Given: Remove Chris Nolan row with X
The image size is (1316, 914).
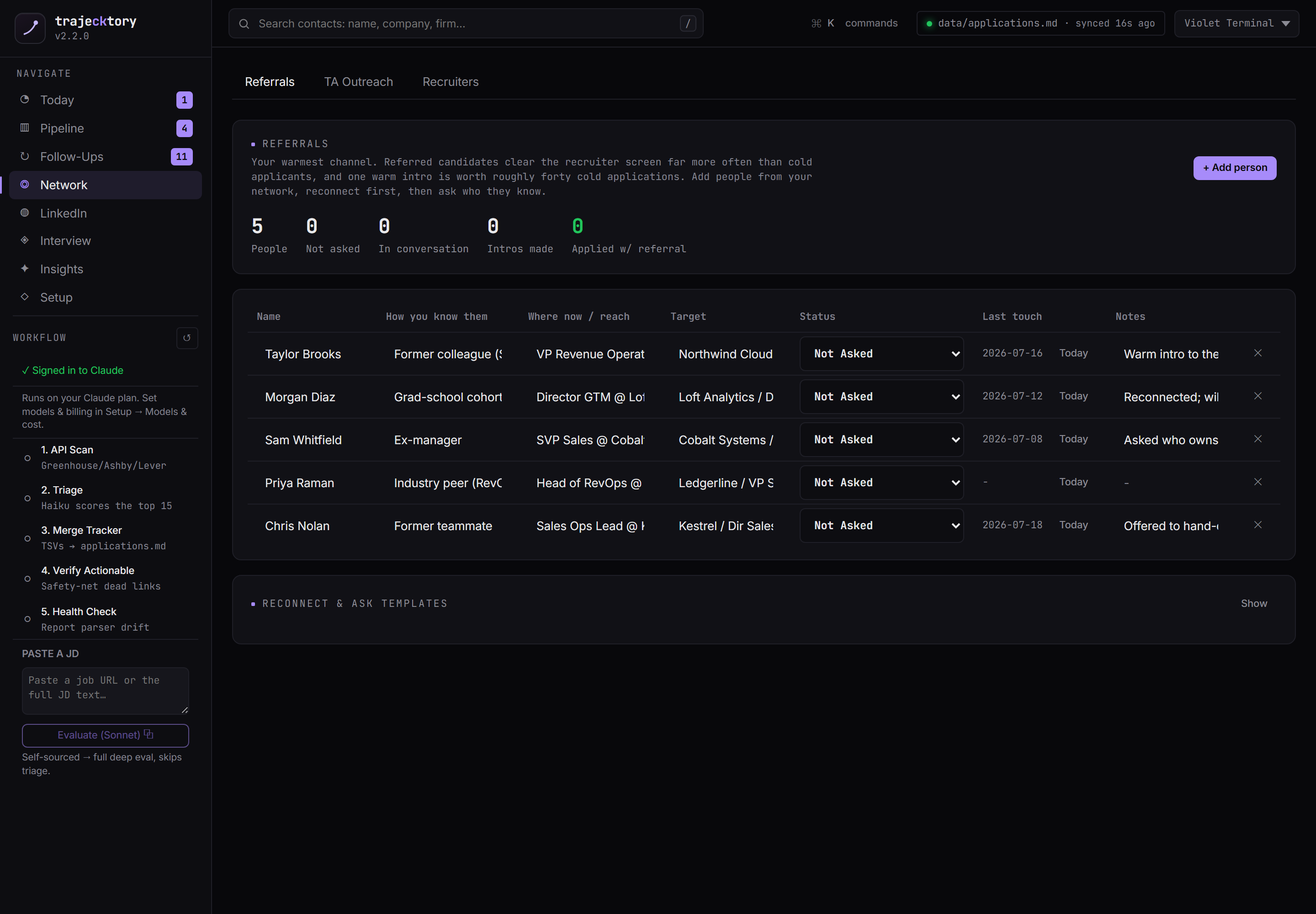Looking at the screenshot, I should pos(1258,525).
